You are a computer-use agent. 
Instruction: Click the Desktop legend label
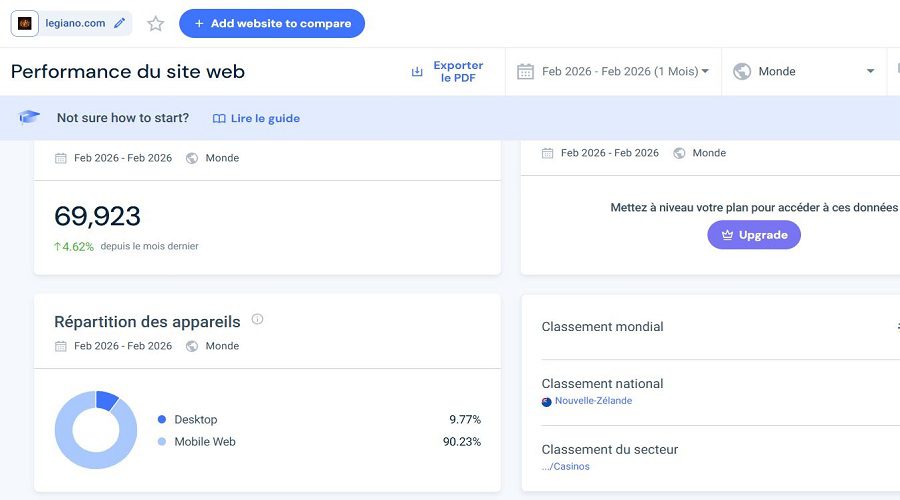(x=196, y=420)
